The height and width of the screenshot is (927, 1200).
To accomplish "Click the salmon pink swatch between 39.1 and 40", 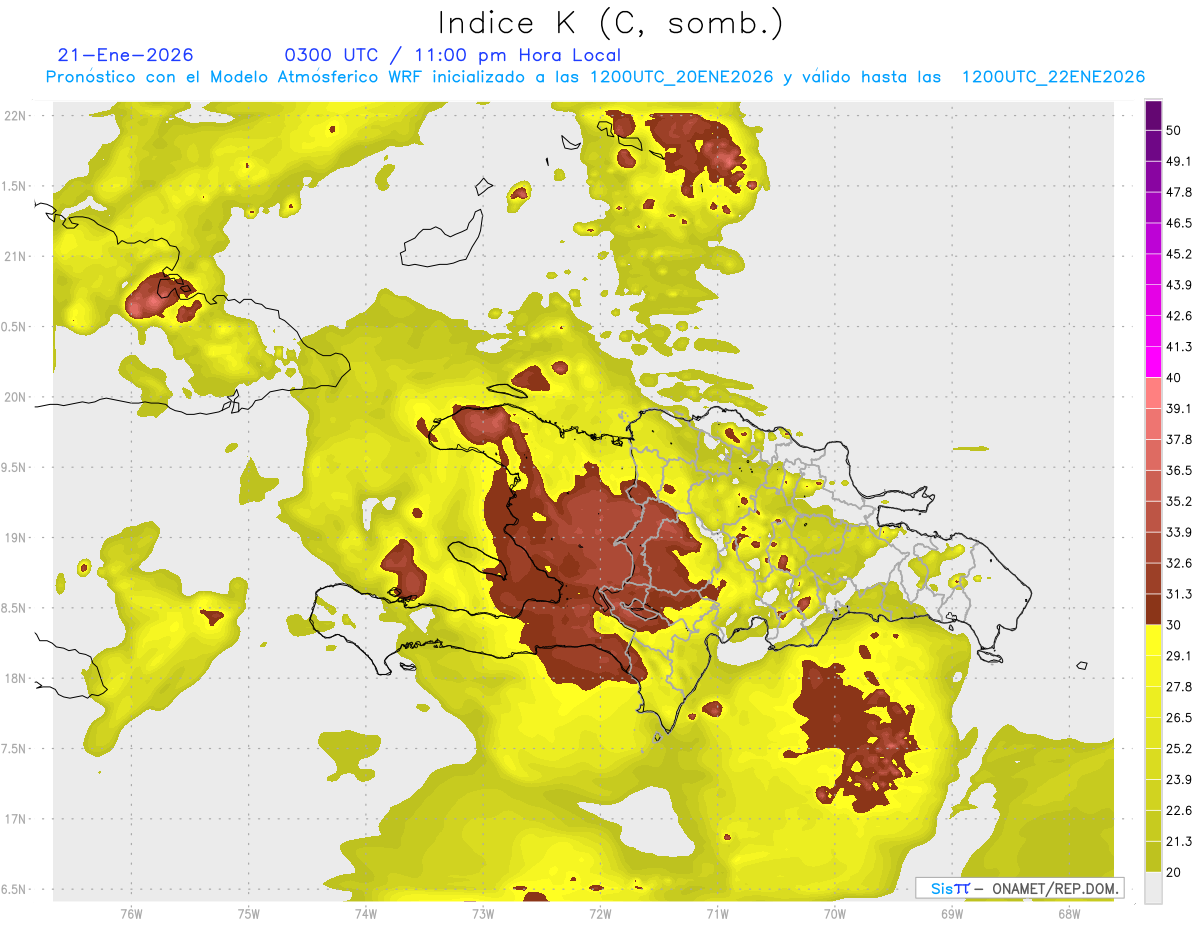I will 1153,393.
